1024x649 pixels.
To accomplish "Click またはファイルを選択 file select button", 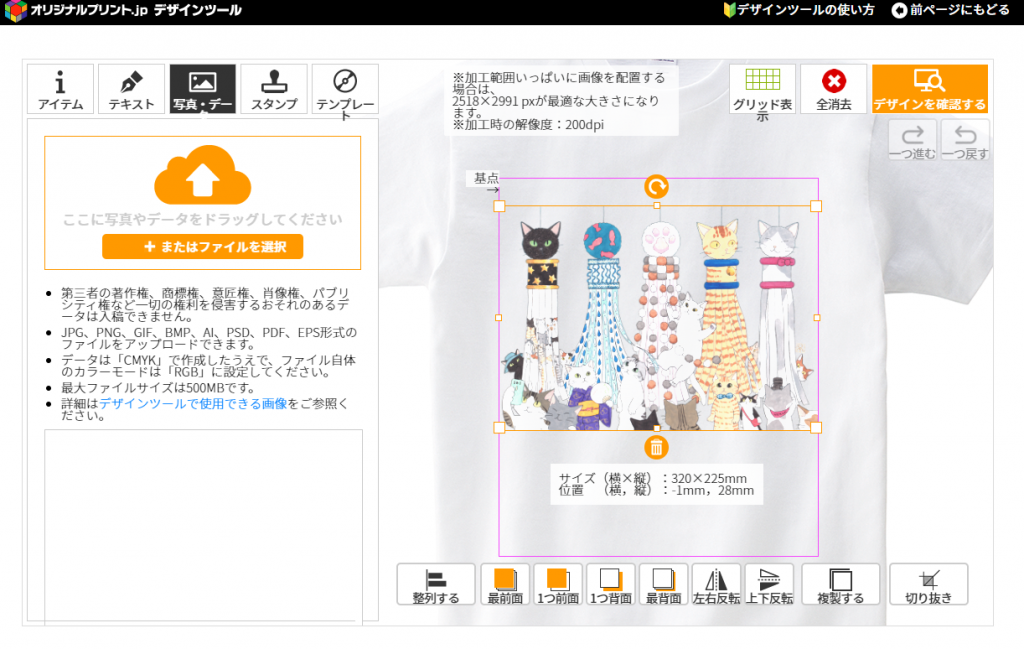I will [x=202, y=247].
